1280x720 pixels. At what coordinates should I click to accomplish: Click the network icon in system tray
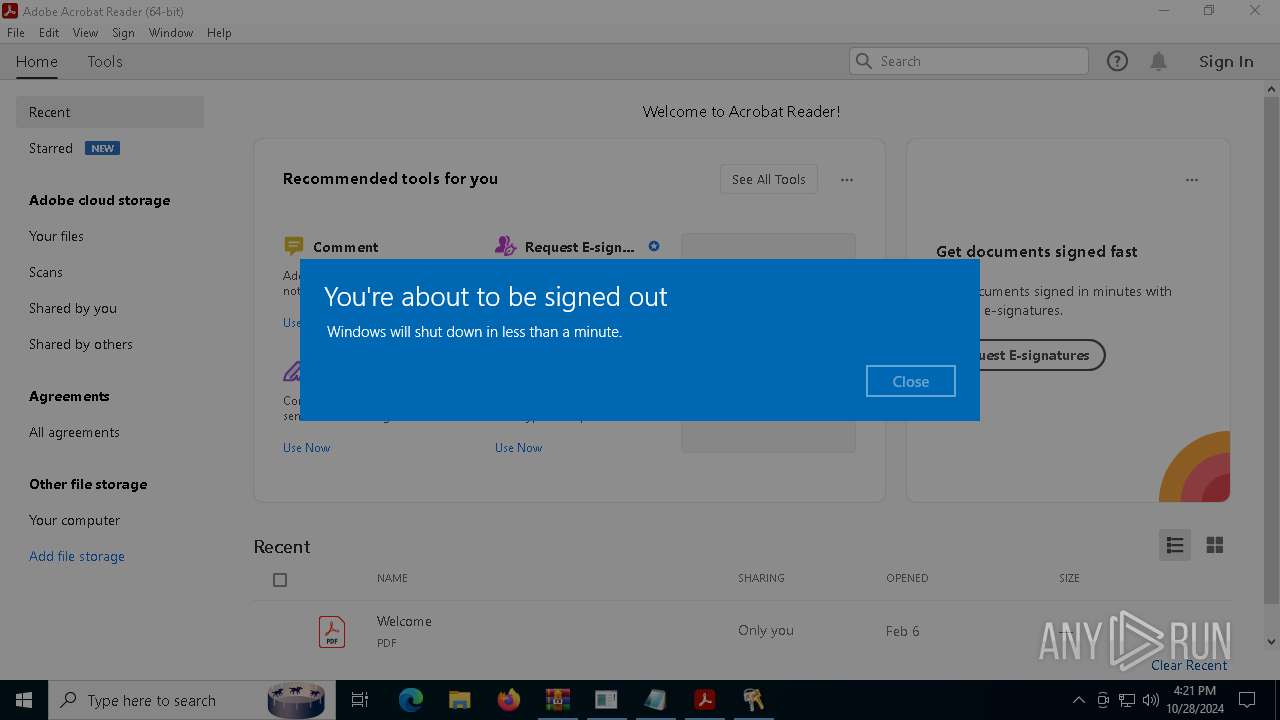pos(1127,700)
